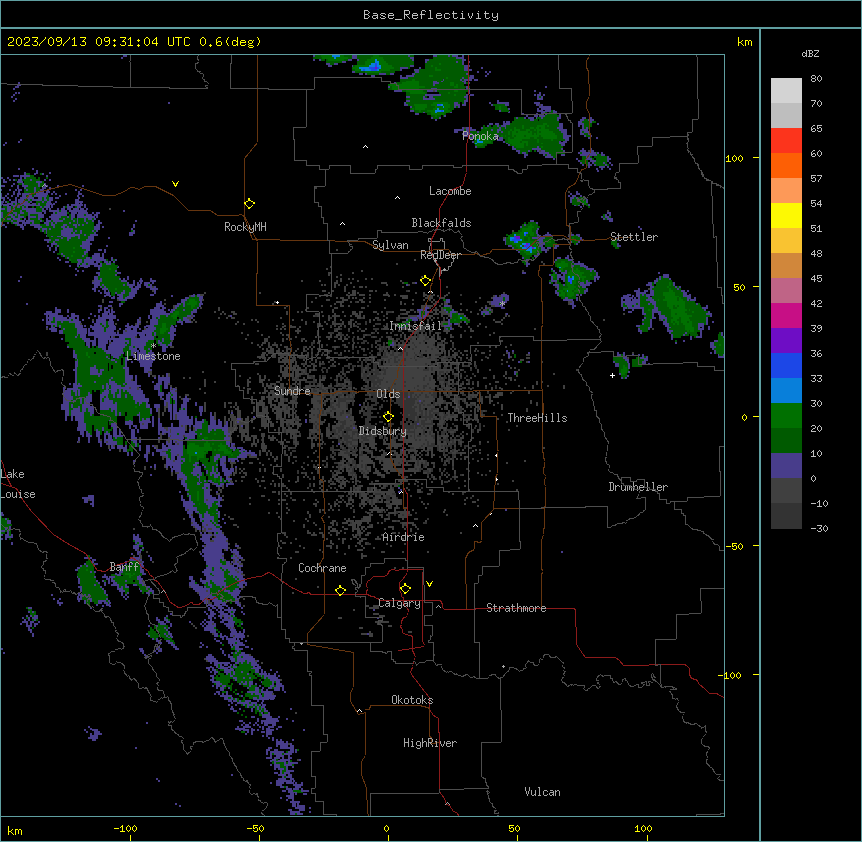Click the RedDeer label

440,255
